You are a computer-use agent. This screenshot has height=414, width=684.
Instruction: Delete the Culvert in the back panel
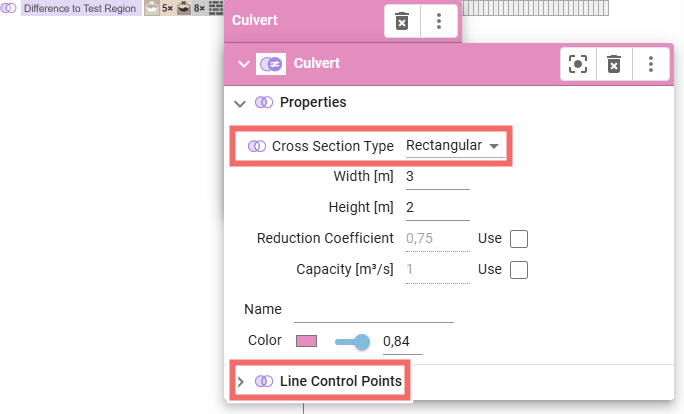click(x=402, y=21)
